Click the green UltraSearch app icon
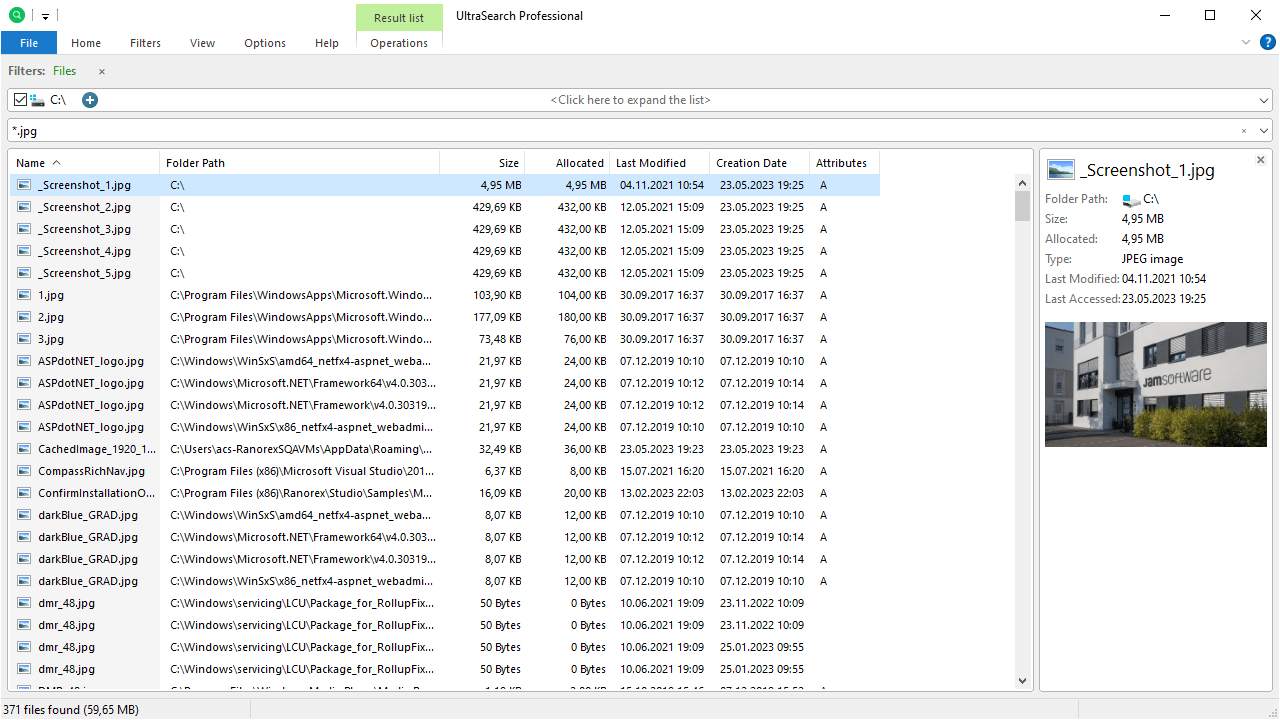Image resolution: width=1280 pixels, height=720 pixels. pyautogui.click(x=16, y=16)
